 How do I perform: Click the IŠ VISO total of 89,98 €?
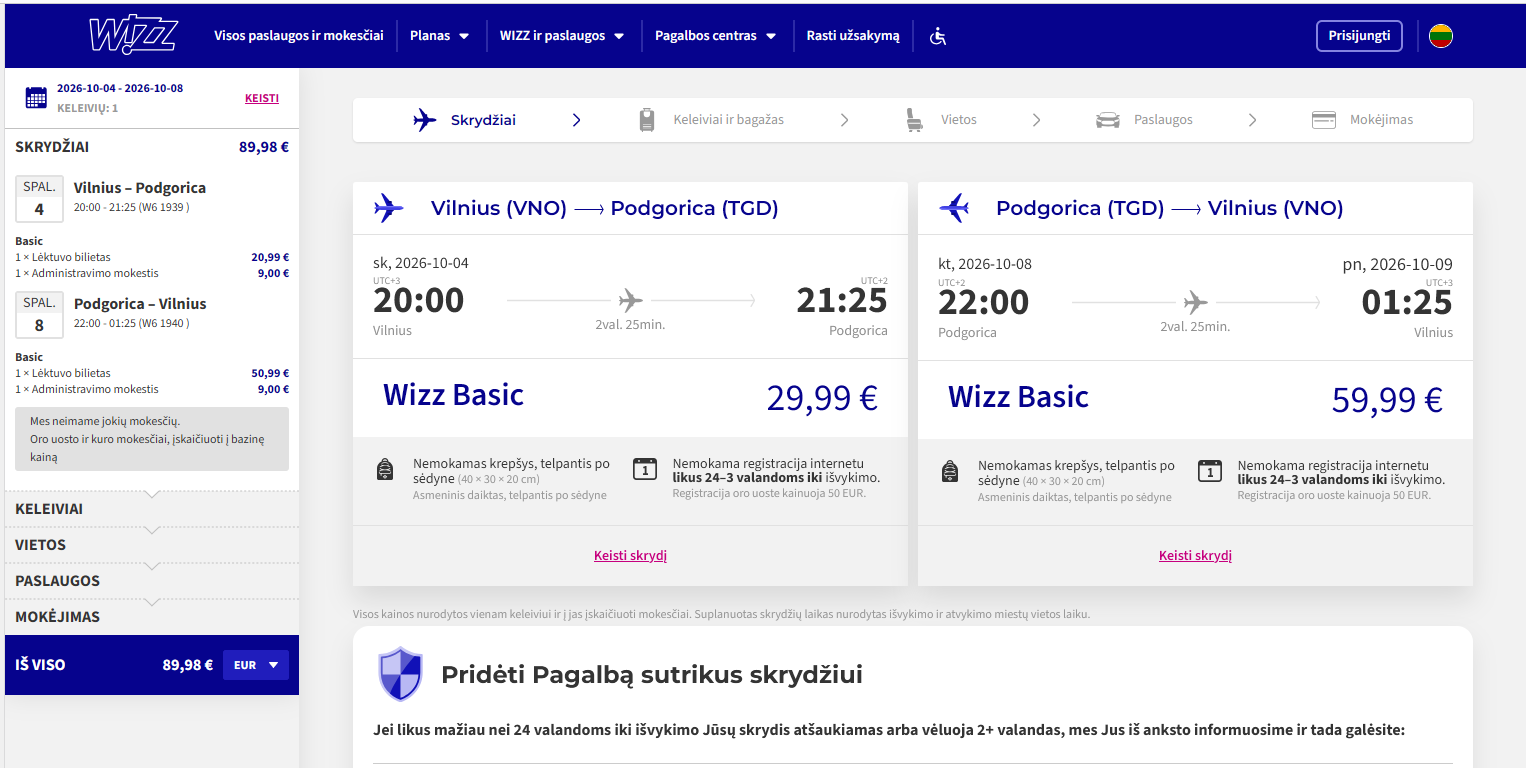point(188,665)
